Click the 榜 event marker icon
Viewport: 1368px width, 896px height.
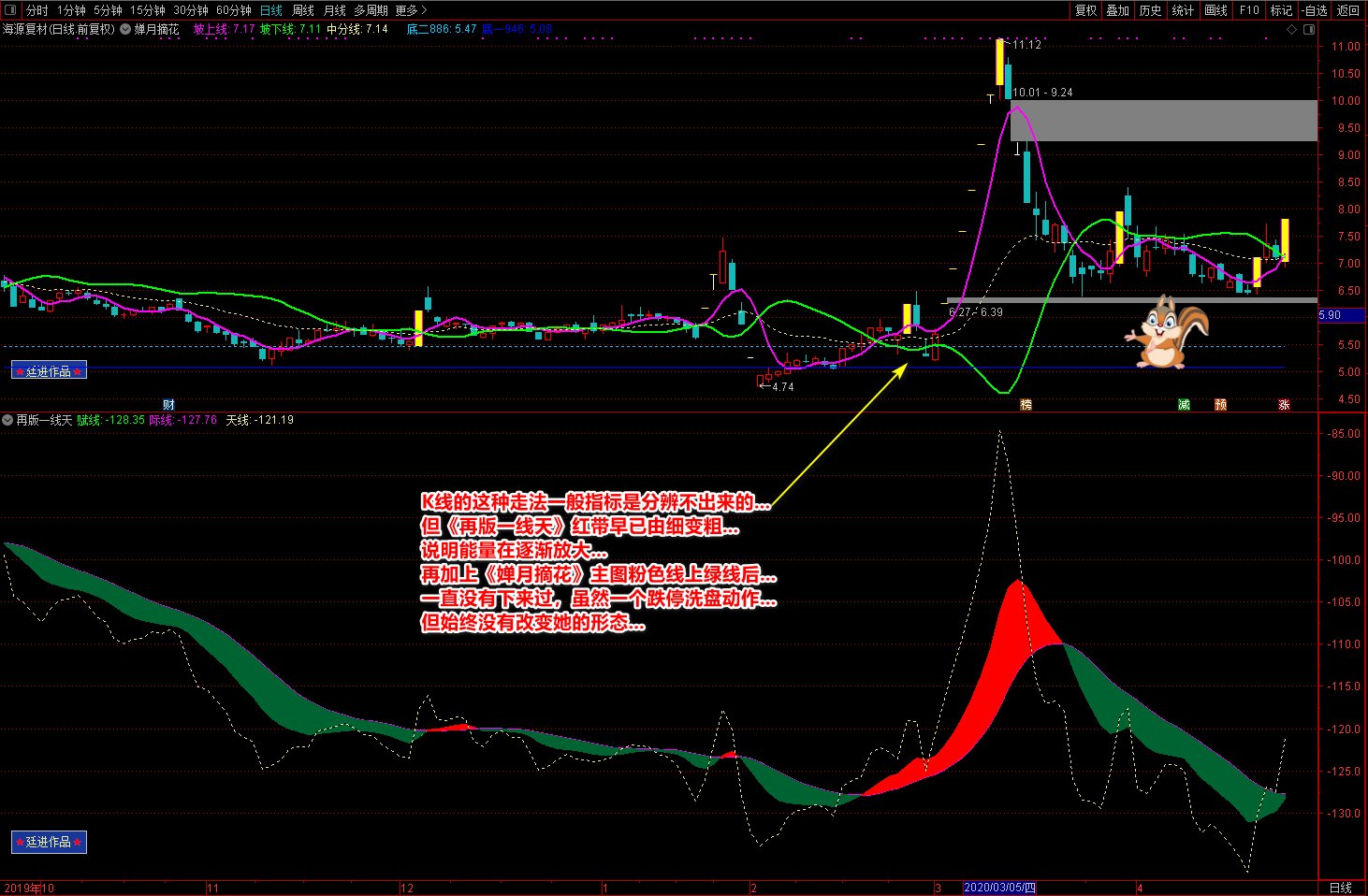[x=1026, y=404]
